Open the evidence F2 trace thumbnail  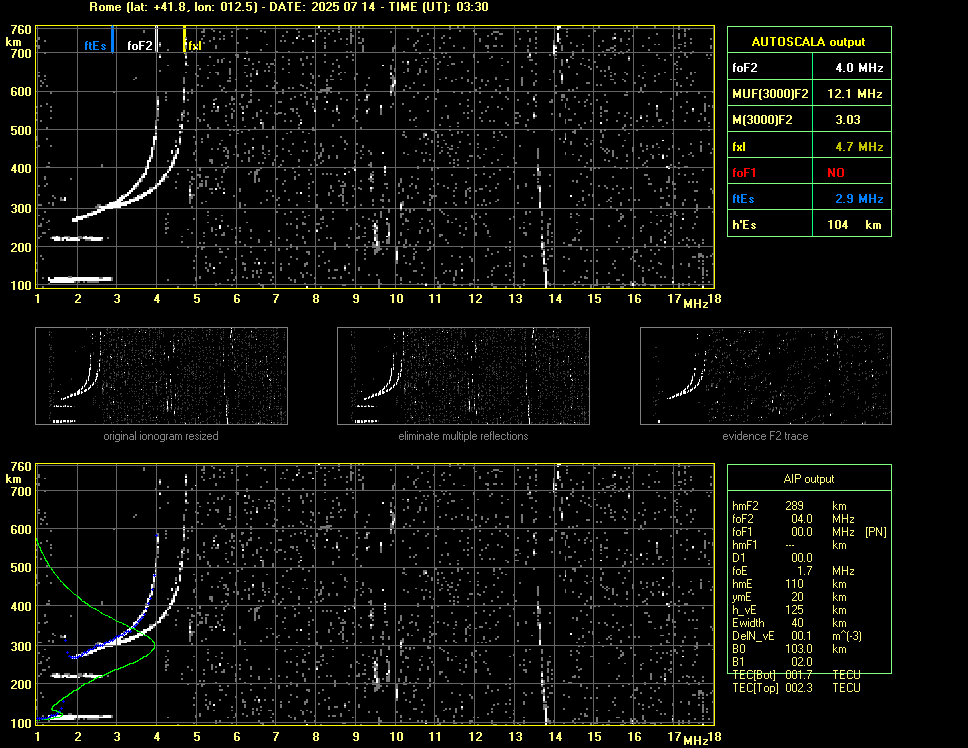click(x=766, y=376)
